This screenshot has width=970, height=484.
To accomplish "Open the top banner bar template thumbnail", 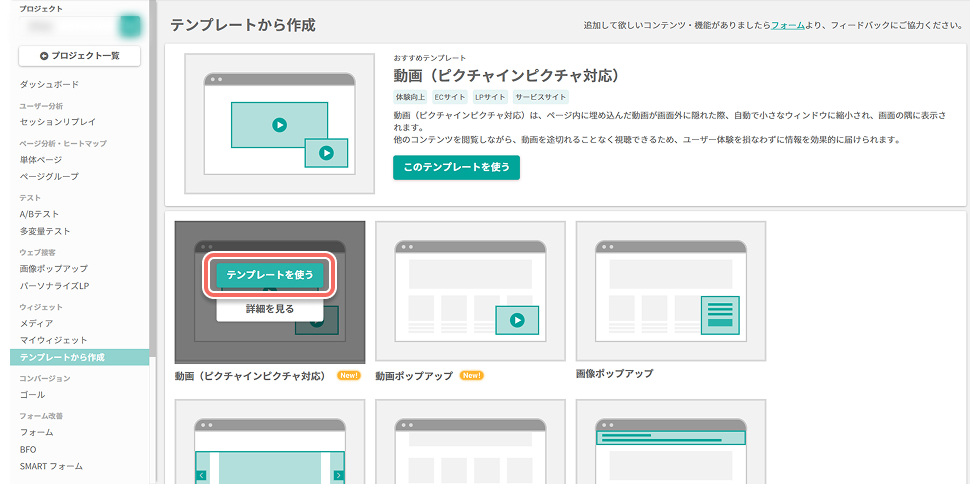I will pos(671,442).
